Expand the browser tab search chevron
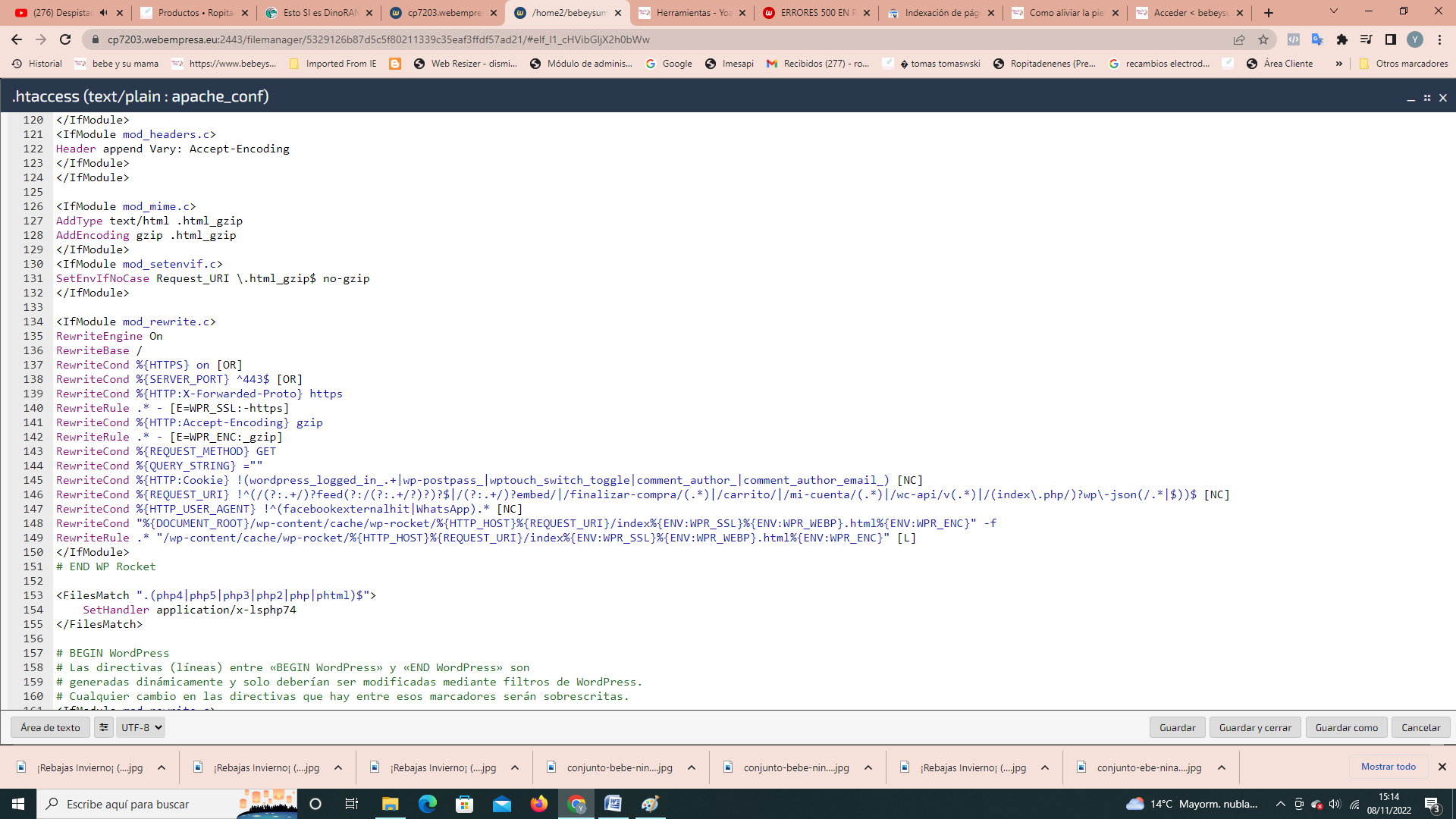The height and width of the screenshot is (819, 1456). pos(1333,11)
